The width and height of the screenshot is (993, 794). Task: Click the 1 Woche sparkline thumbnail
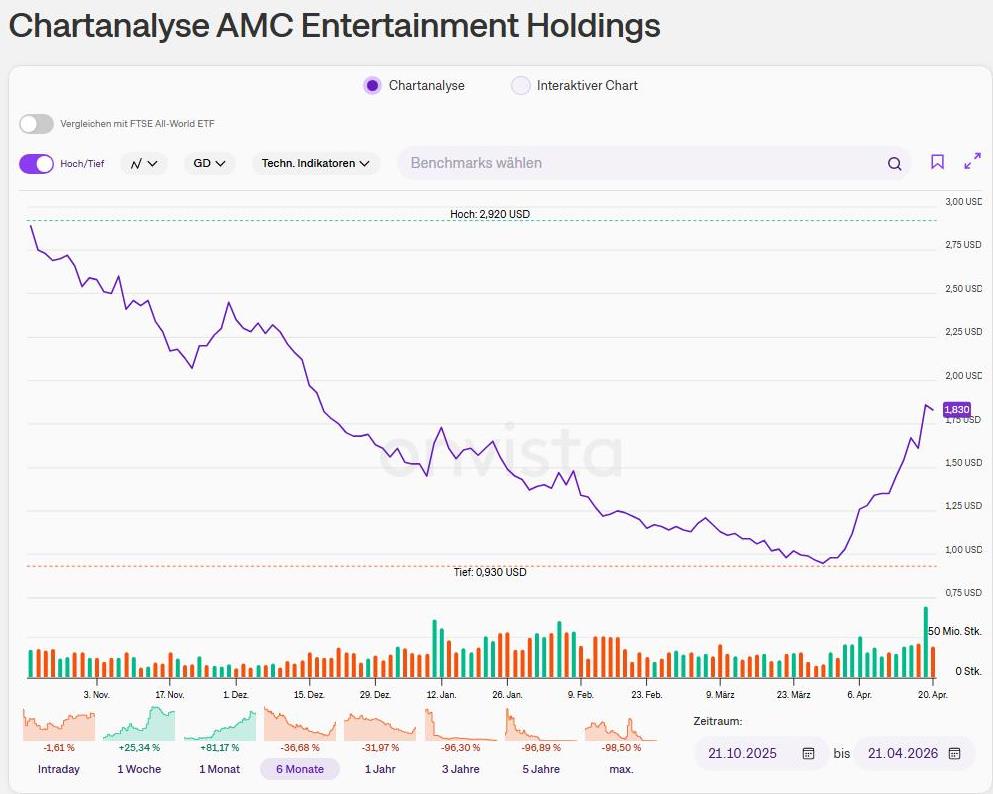pos(139,722)
